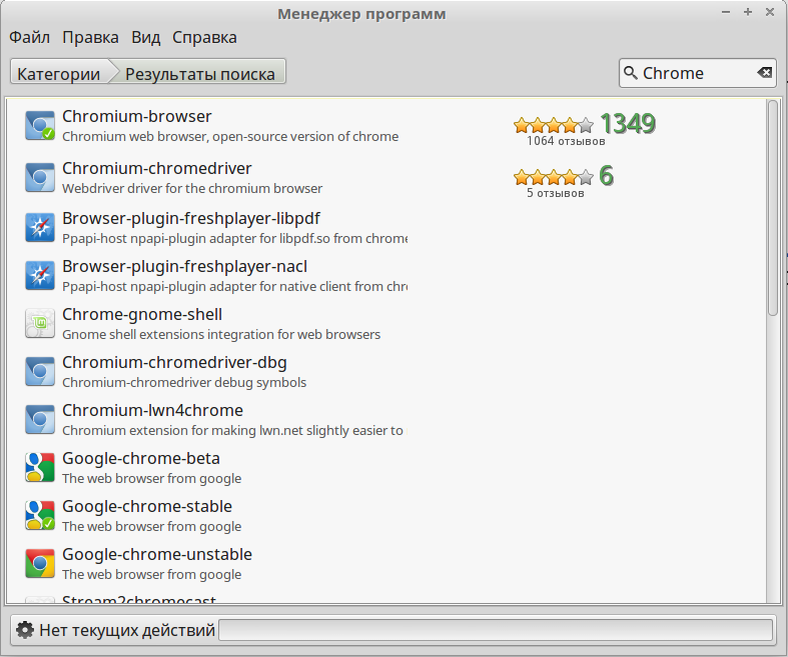Click the Chrome-gnome-shell package icon
The height and width of the screenshot is (657, 788).
coord(40,323)
